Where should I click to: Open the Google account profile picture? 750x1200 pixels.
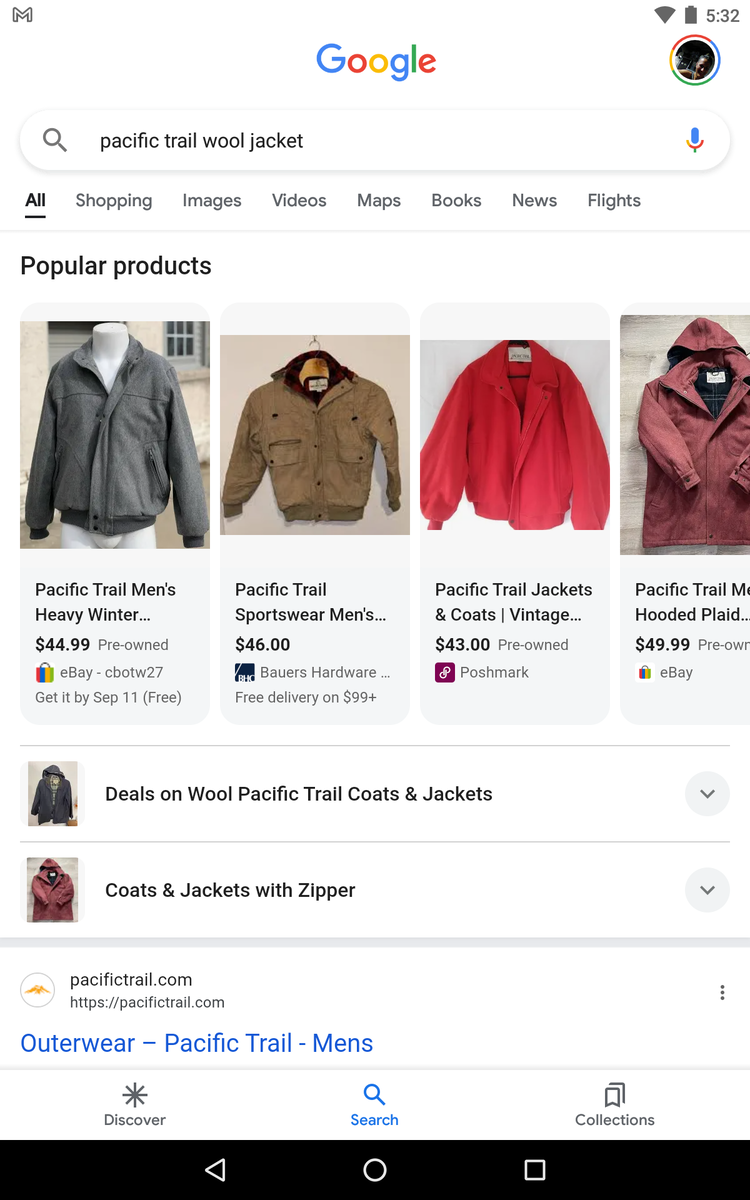point(694,60)
